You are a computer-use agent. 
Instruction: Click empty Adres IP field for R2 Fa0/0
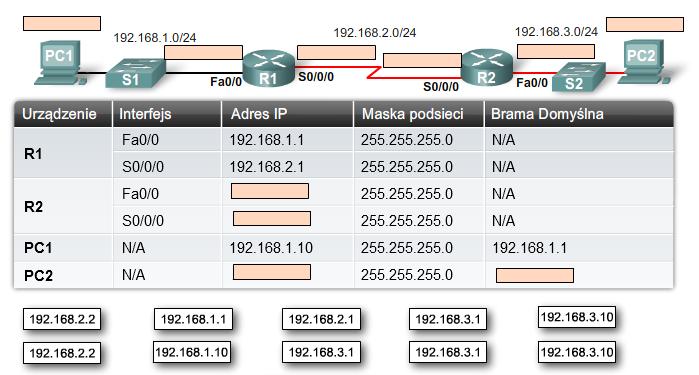[270, 191]
